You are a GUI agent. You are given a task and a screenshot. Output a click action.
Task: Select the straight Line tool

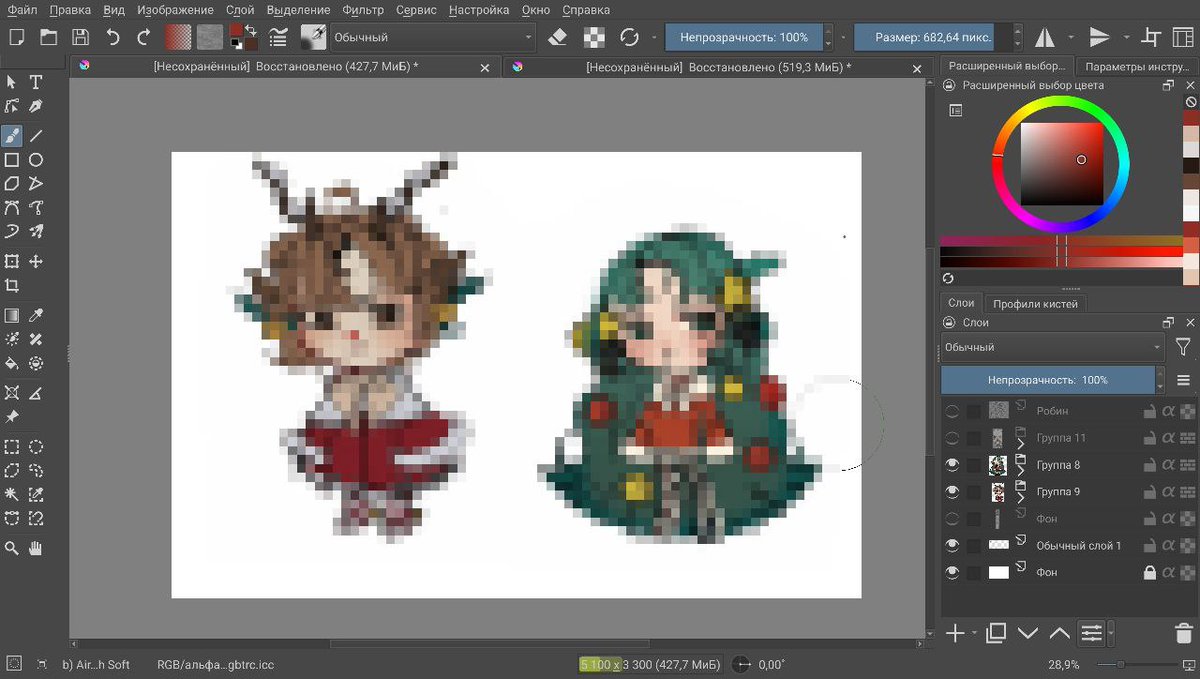[36, 135]
